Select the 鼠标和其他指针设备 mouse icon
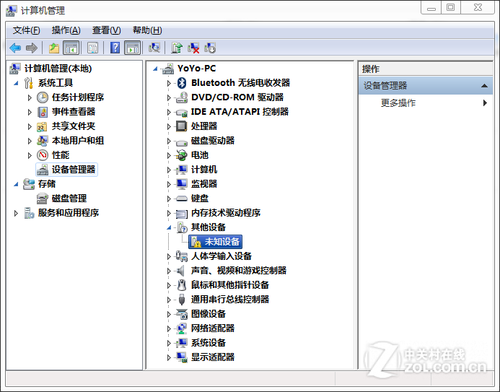This screenshot has height=392, width=500. (182, 285)
